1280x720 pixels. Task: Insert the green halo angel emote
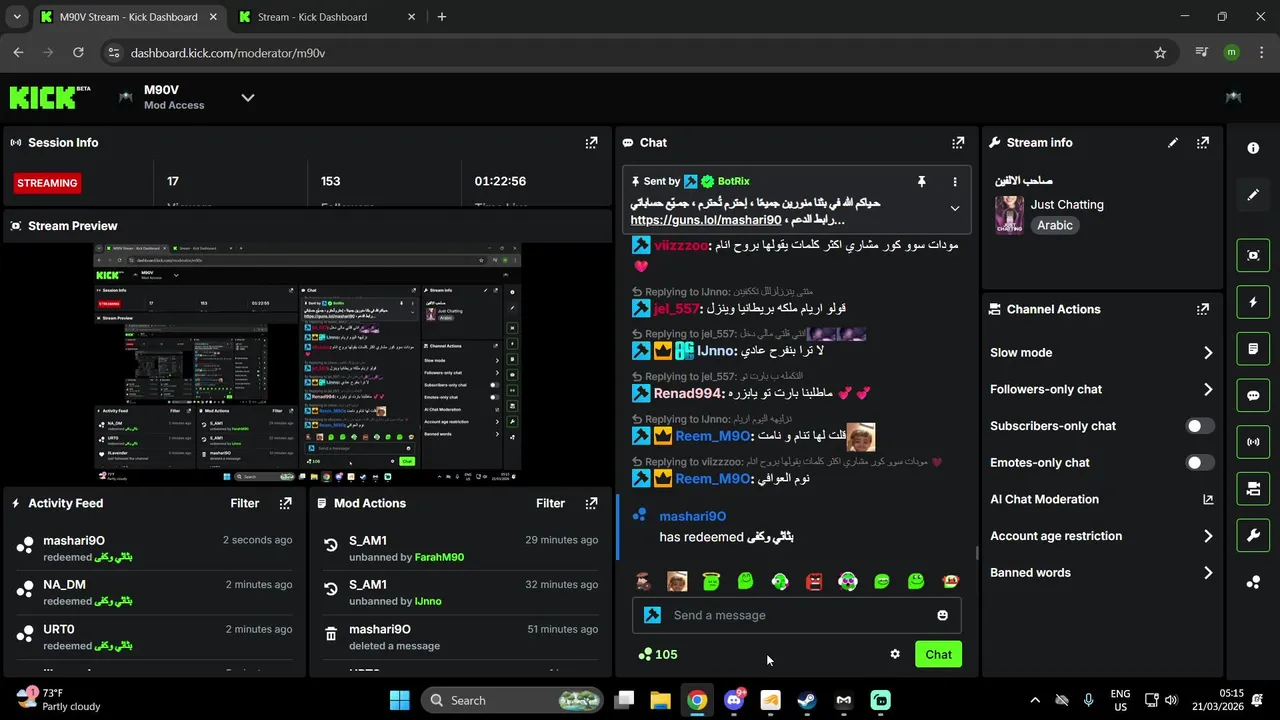[711, 581]
